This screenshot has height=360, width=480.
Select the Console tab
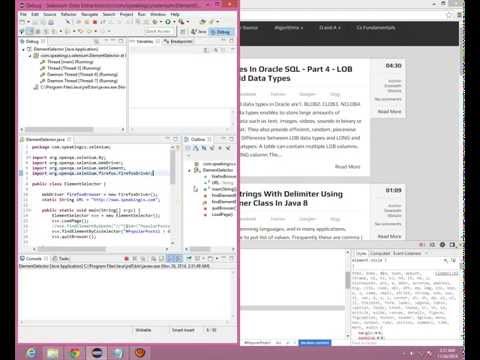pyautogui.click(x=33, y=259)
